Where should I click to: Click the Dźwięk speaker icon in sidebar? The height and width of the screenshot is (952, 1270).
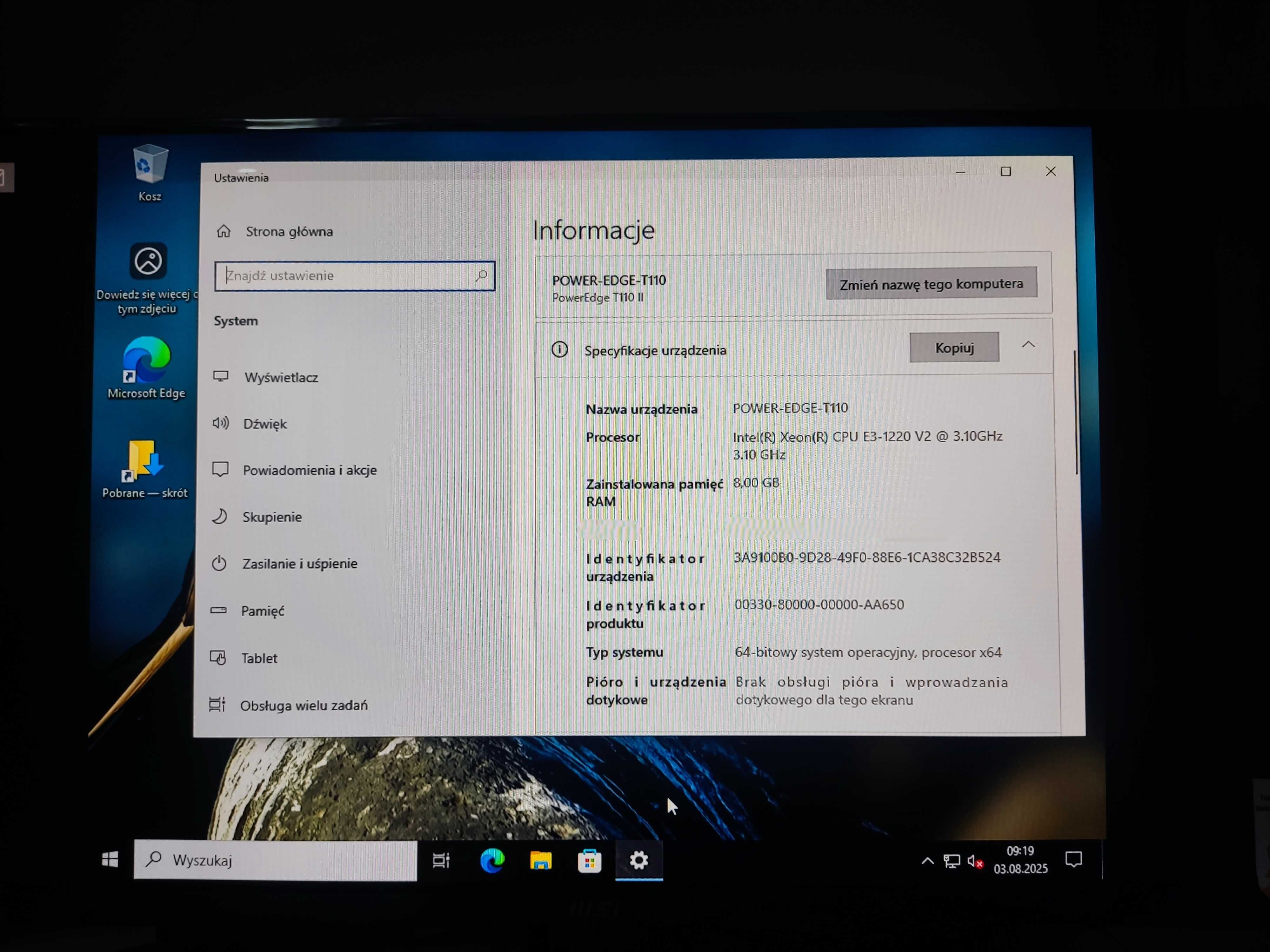click(x=220, y=423)
